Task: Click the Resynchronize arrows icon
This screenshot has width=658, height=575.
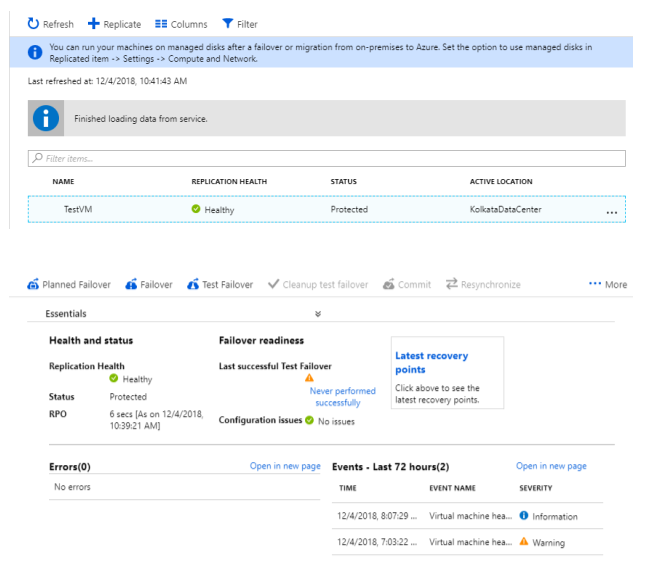Action: (452, 284)
